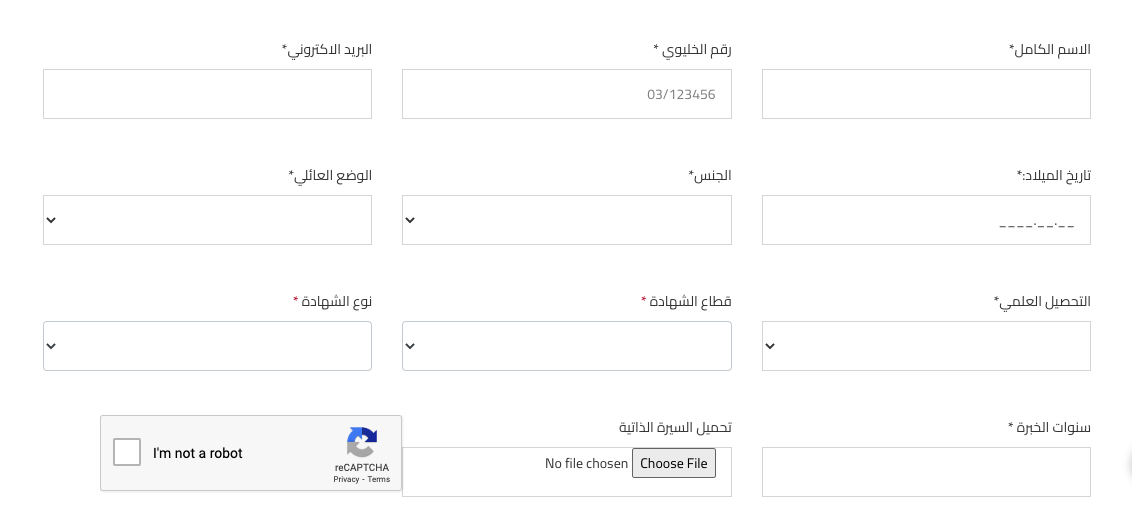Open the التحصيل العلمي dropdown

click(x=926, y=346)
